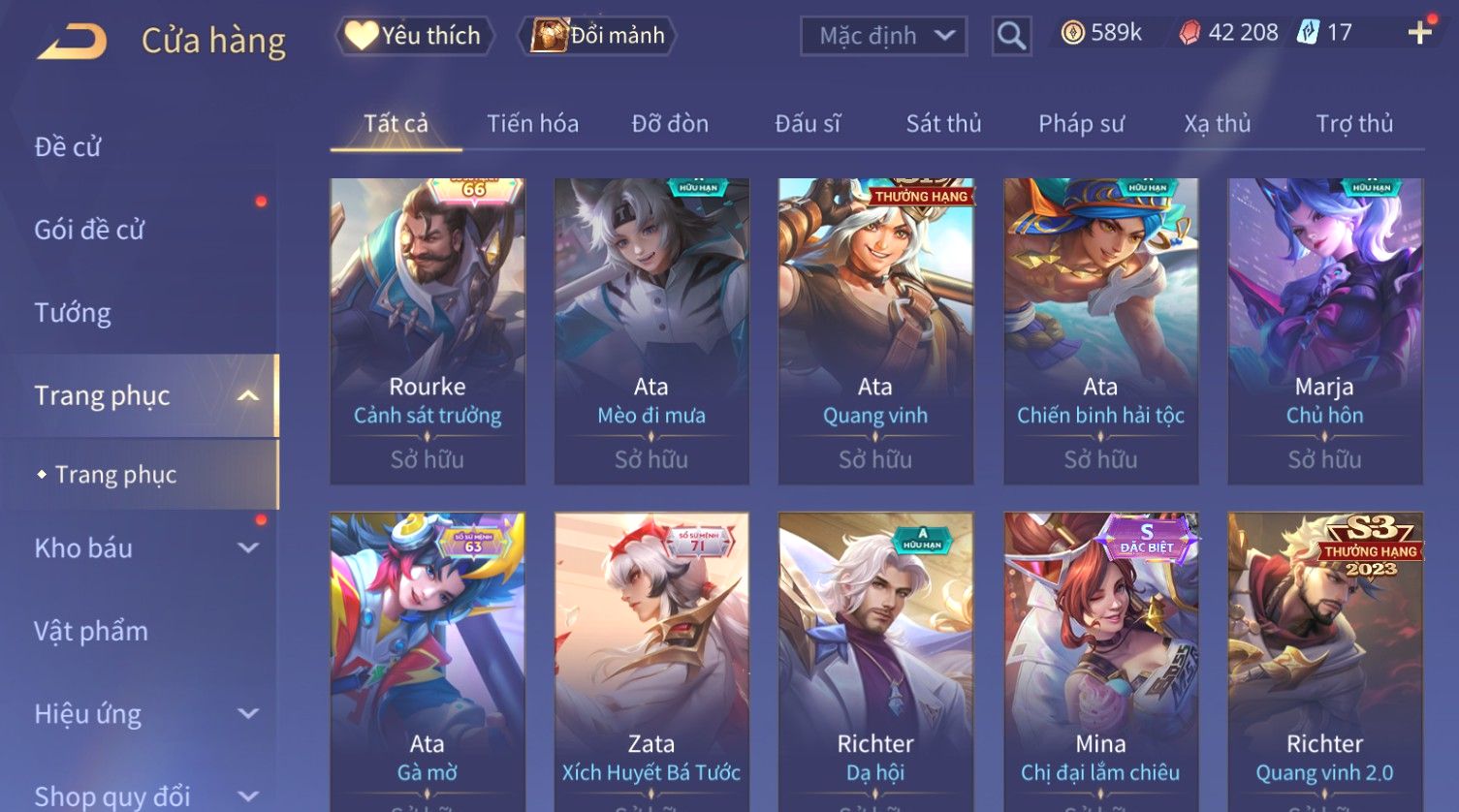This screenshot has width=1459, height=812.
Task: Open Gói đề cử in sidebar
Action: pyautogui.click(x=89, y=230)
